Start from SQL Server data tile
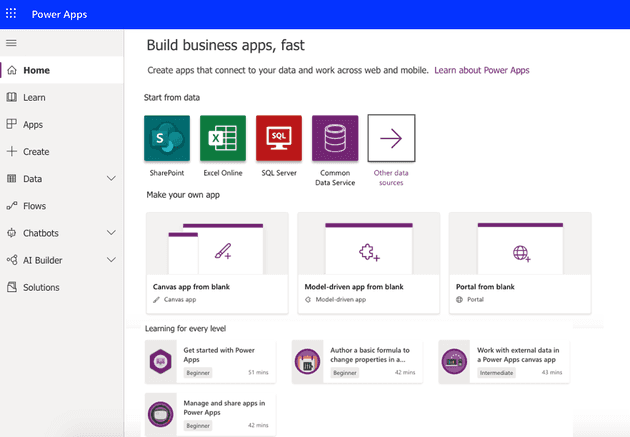 pyautogui.click(x=279, y=138)
